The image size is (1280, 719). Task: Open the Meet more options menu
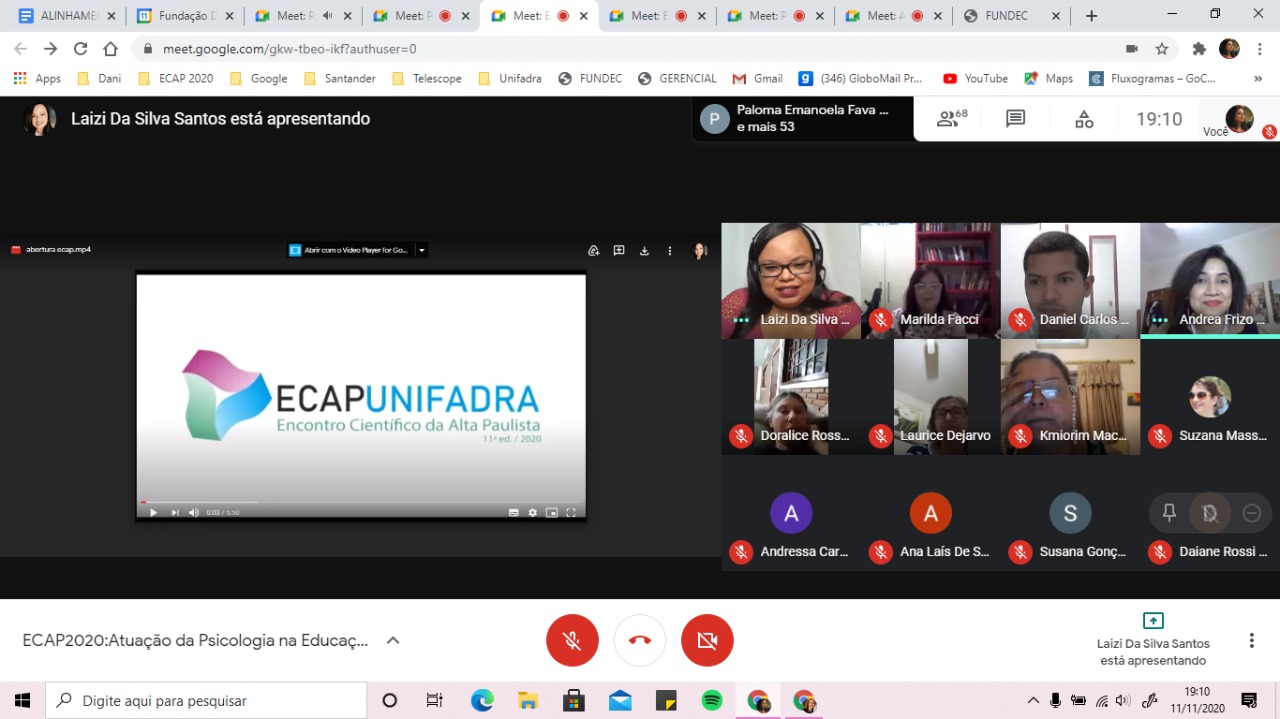(1251, 640)
